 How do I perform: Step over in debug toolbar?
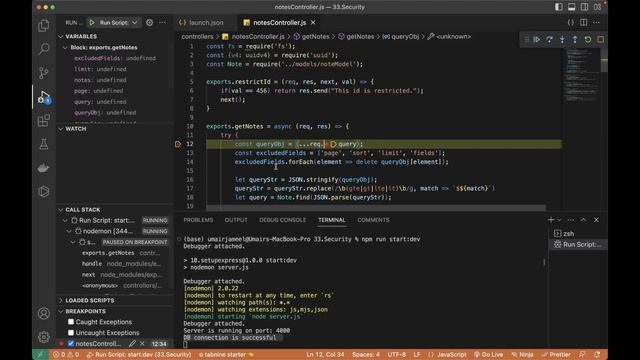click(x=549, y=40)
